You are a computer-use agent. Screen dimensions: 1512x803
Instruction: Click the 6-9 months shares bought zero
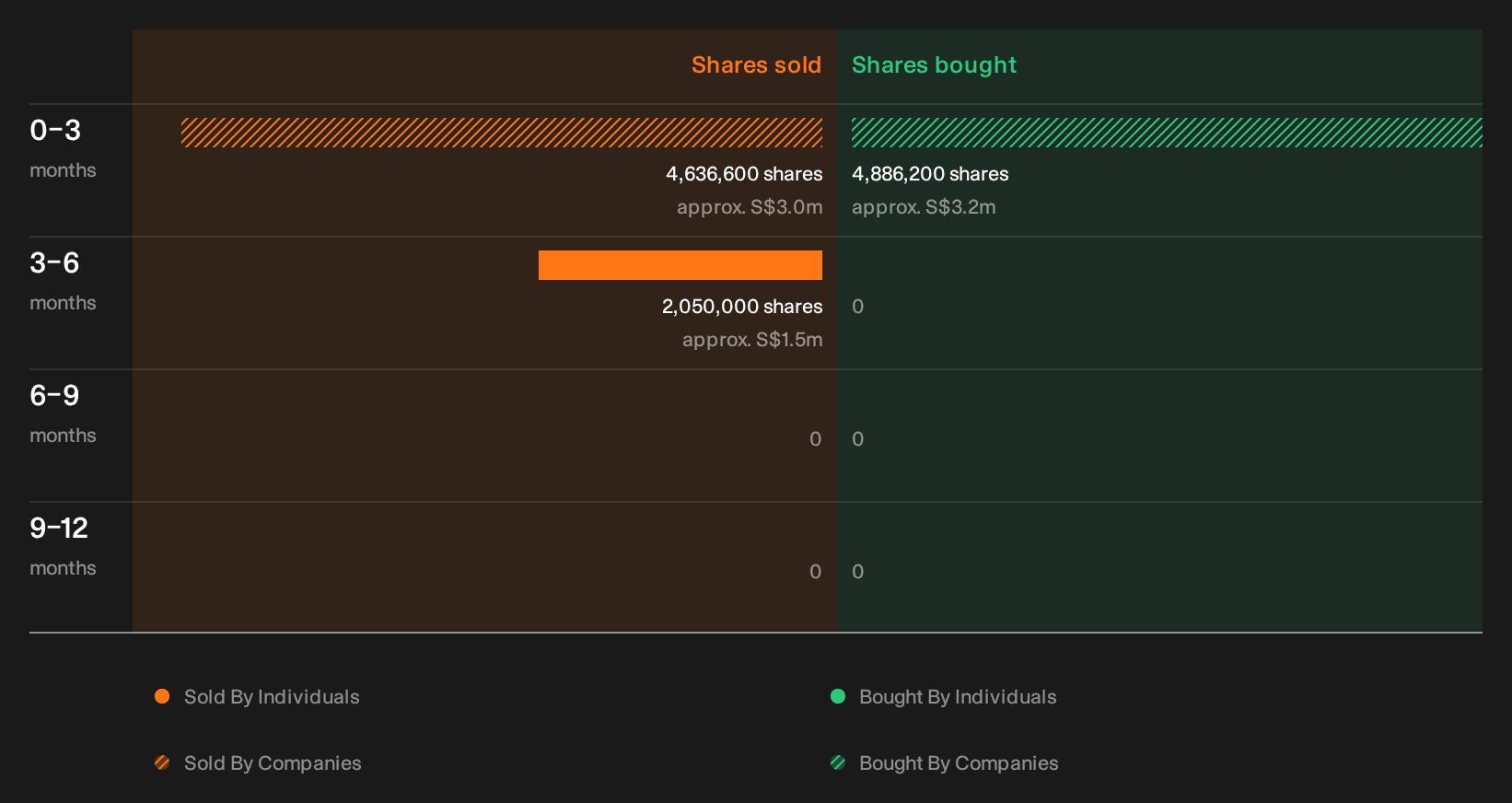point(858,439)
